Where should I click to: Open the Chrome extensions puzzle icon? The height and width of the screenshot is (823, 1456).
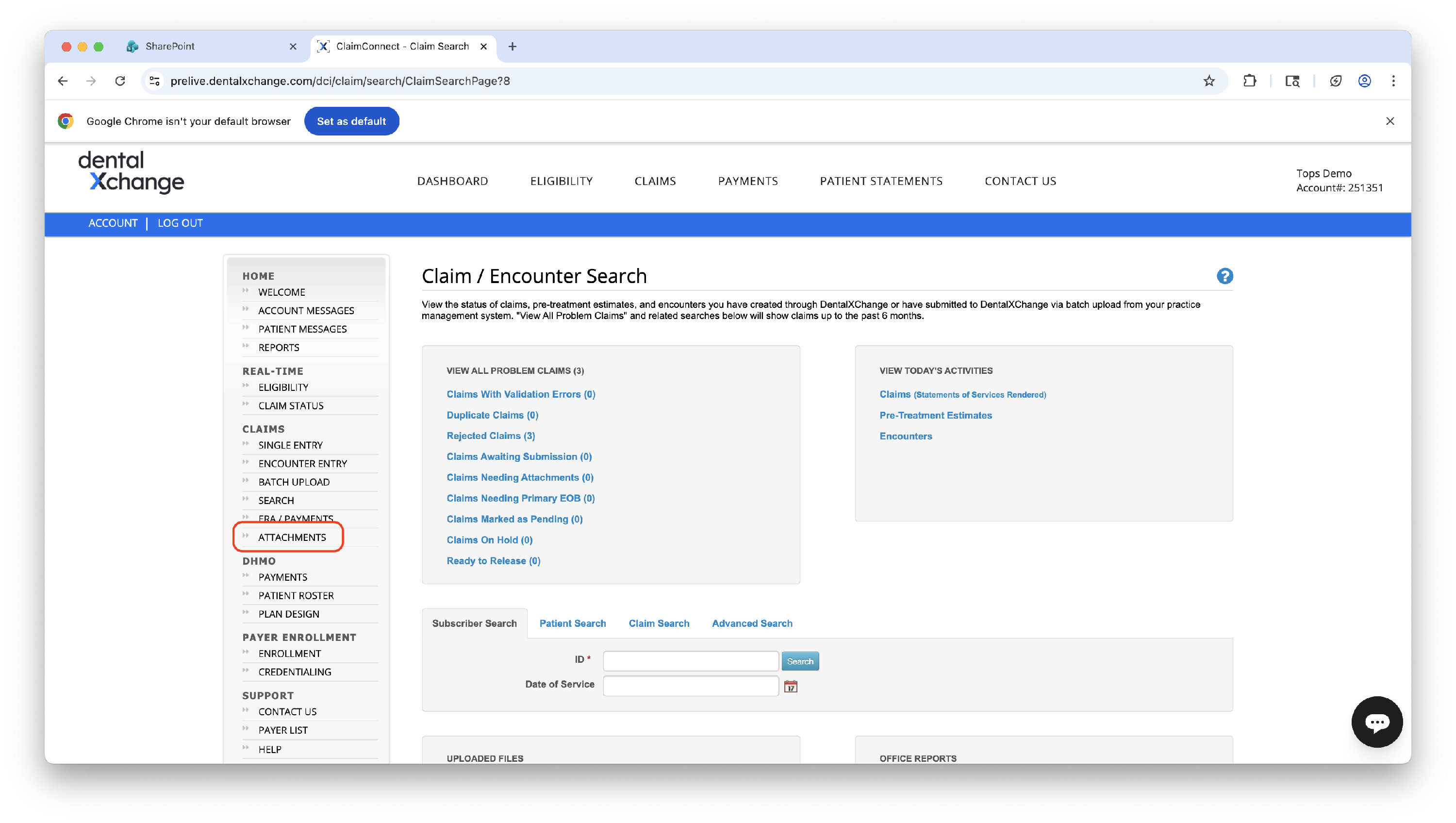(x=1249, y=81)
